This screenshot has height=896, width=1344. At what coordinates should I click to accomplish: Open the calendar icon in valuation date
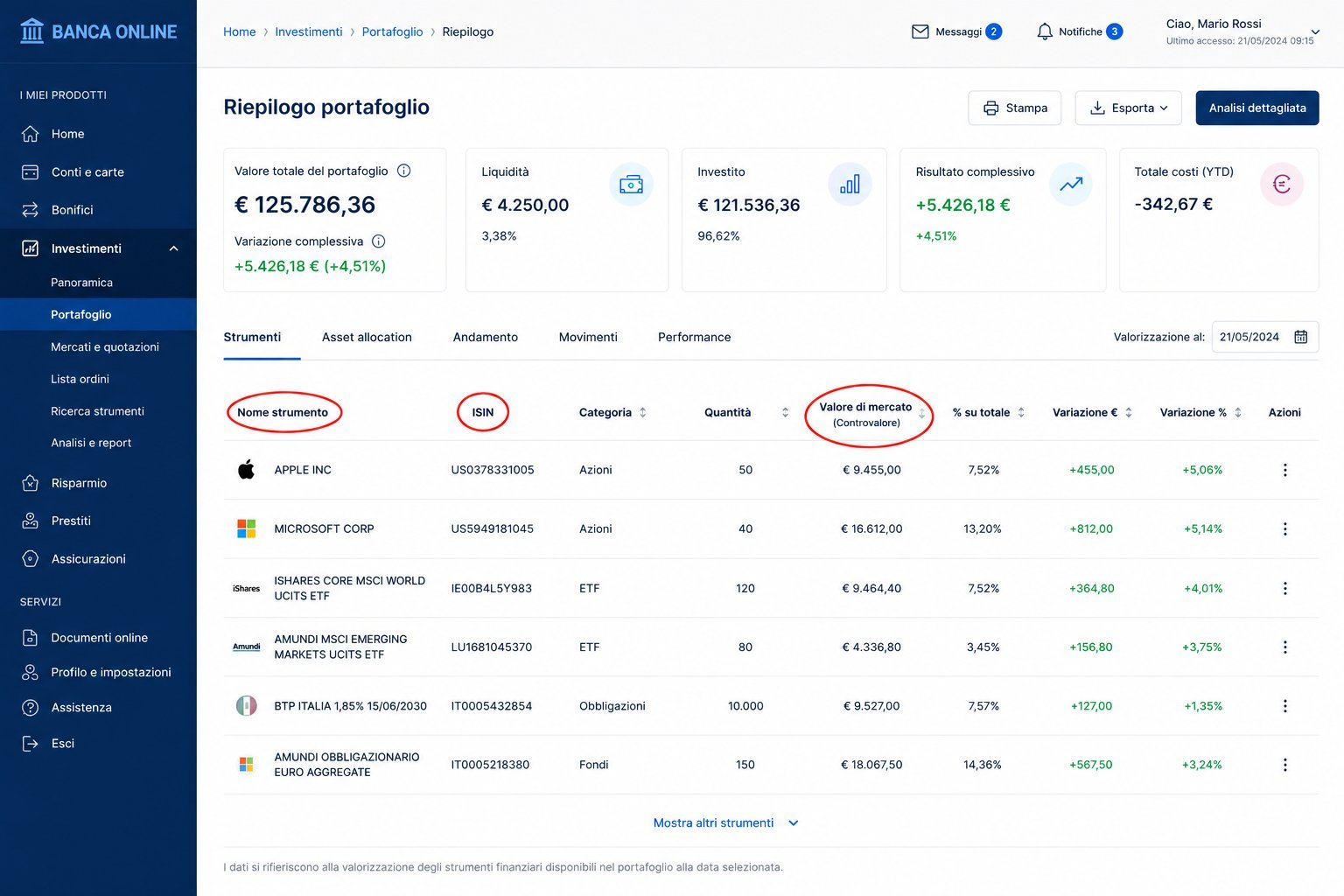click(x=1301, y=337)
